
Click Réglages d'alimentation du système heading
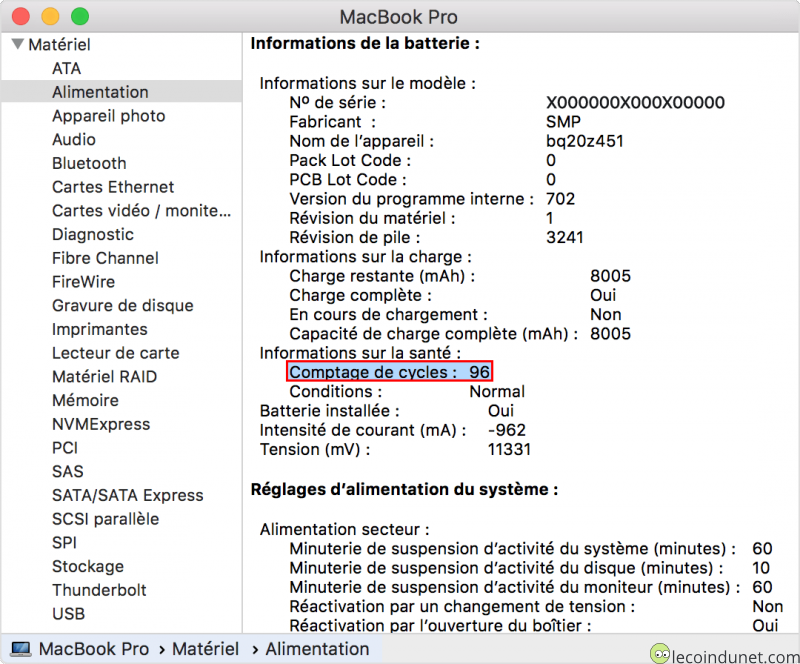[x=404, y=489]
